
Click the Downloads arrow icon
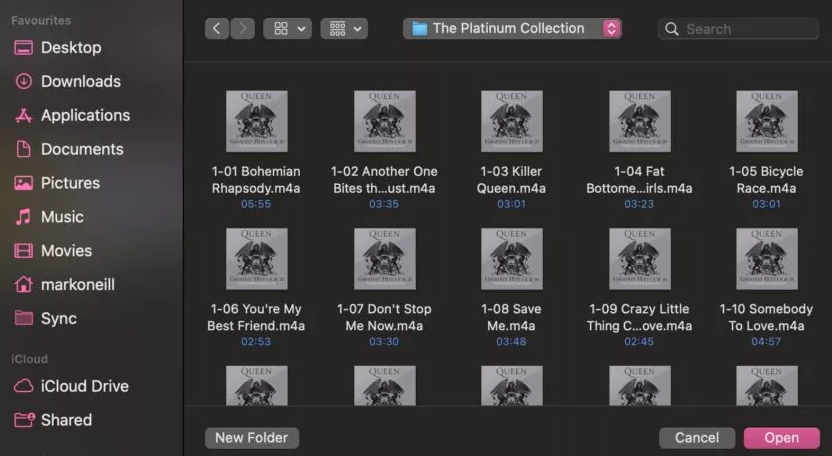tap(23, 81)
